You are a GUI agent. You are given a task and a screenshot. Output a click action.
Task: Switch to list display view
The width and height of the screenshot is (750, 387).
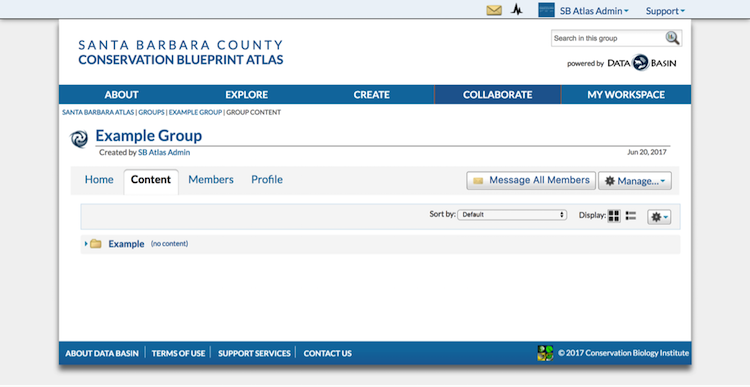pos(631,216)
